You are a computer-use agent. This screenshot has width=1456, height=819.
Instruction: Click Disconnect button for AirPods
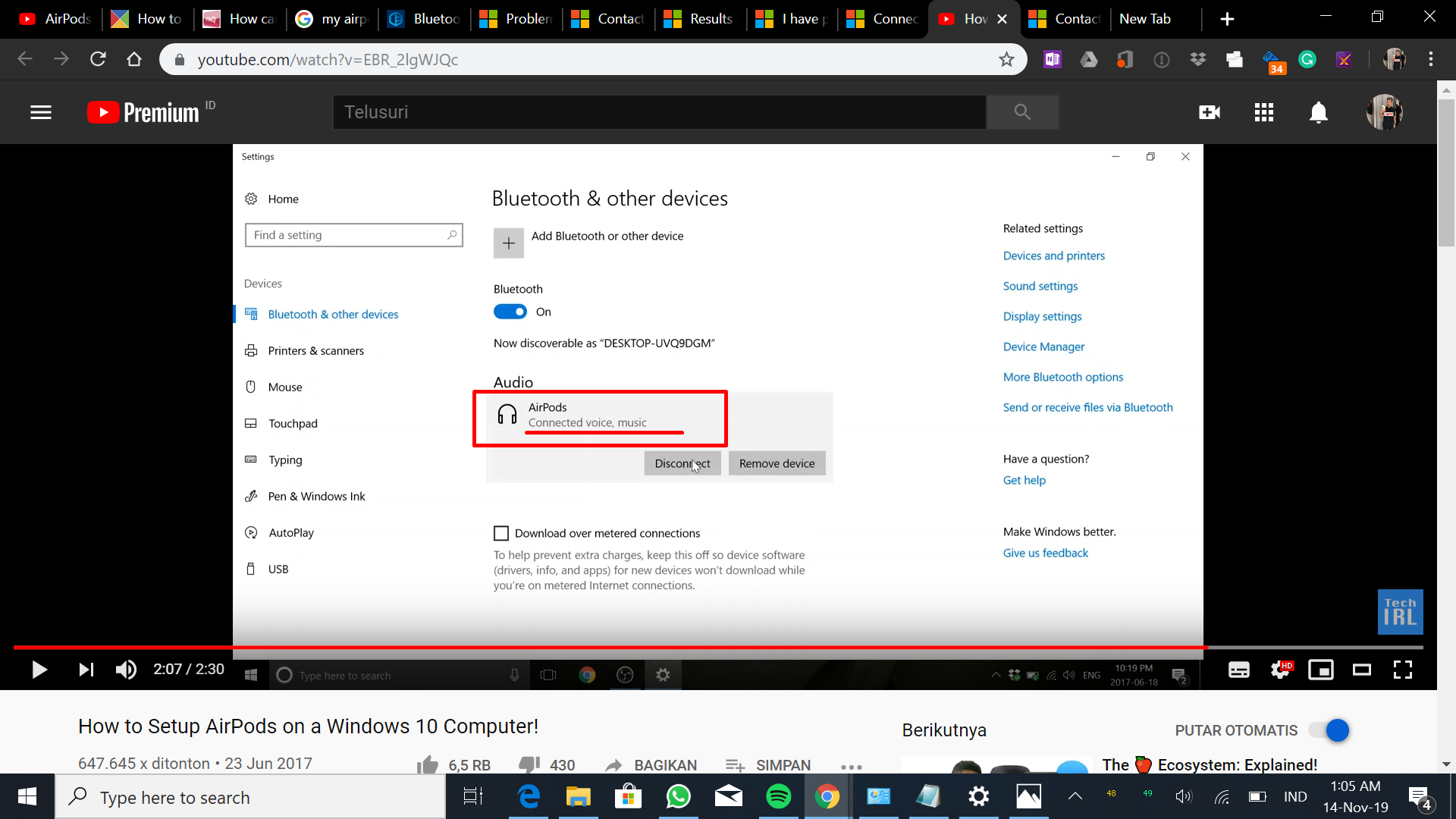point(682,463)
